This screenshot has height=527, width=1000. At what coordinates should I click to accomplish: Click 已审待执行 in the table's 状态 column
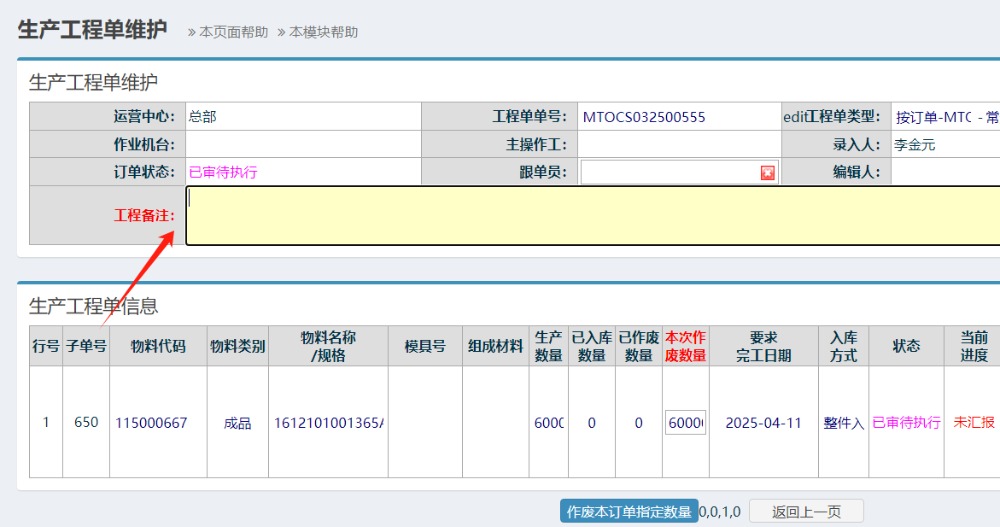point(906,423)
